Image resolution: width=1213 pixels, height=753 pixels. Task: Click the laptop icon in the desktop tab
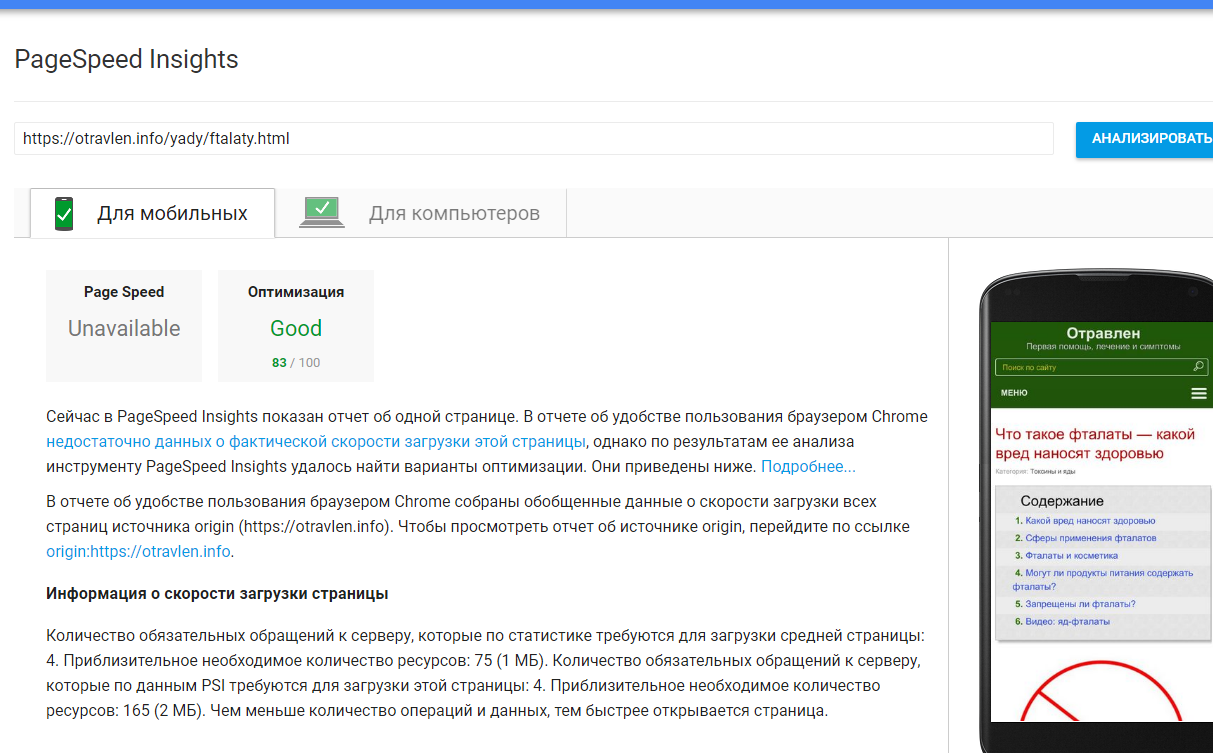322,212
